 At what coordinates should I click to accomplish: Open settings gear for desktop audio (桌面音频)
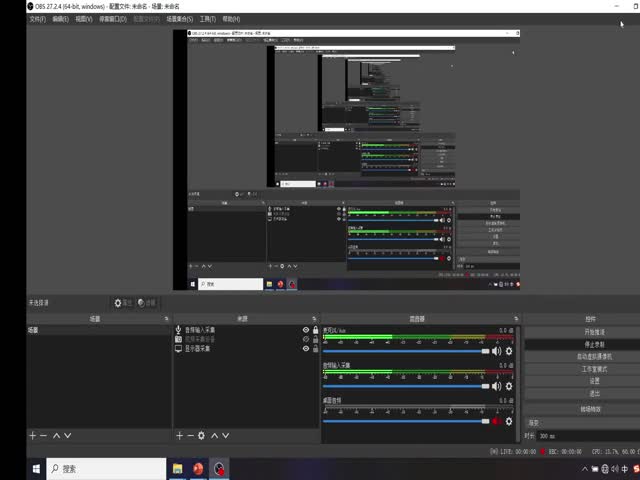pyautogui.click(x=508, y=421)
